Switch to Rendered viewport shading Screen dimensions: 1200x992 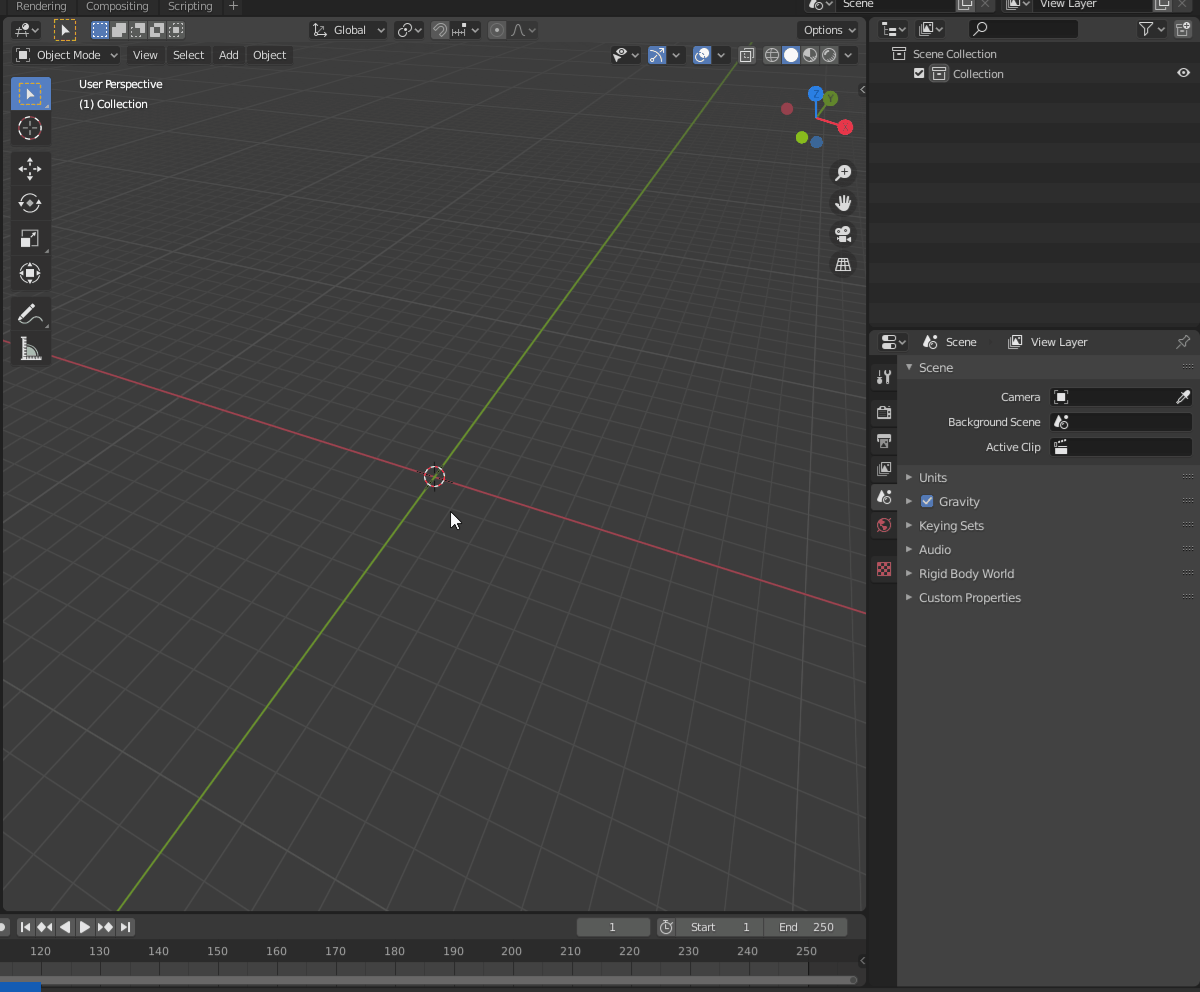click(x=829, y=55)
